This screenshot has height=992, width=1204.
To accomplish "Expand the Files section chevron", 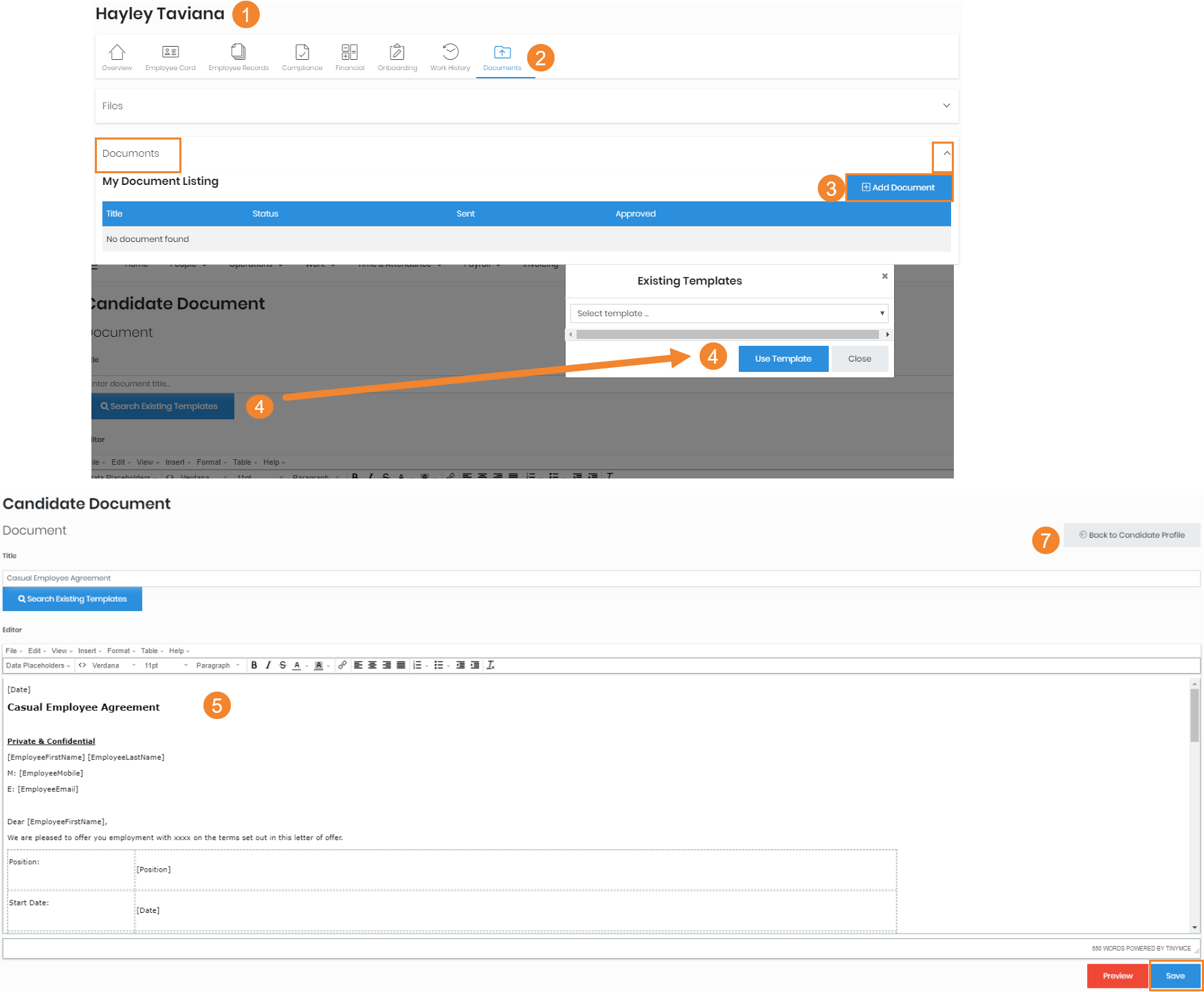I will [x=946, y=106].
